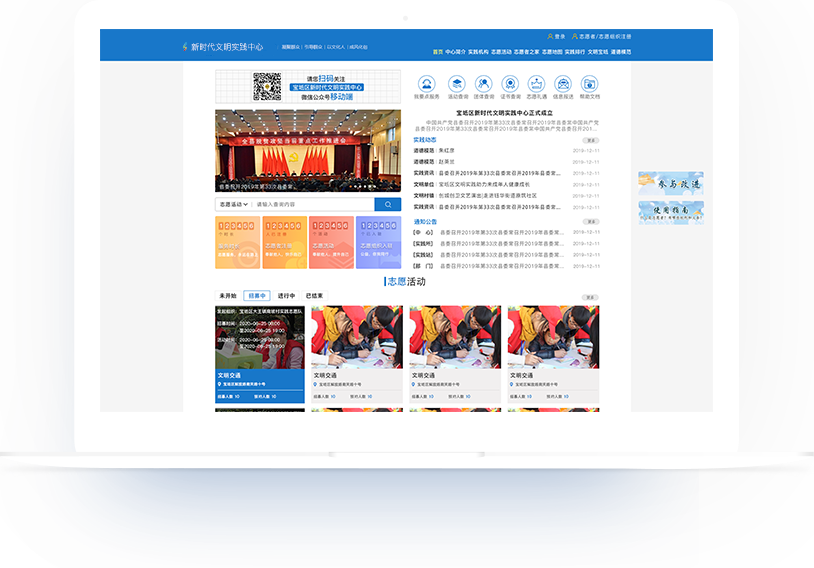This screenshot has width=814, height=568.
Task: Click the 我要点服务 service icon
Action: [427, 87]
